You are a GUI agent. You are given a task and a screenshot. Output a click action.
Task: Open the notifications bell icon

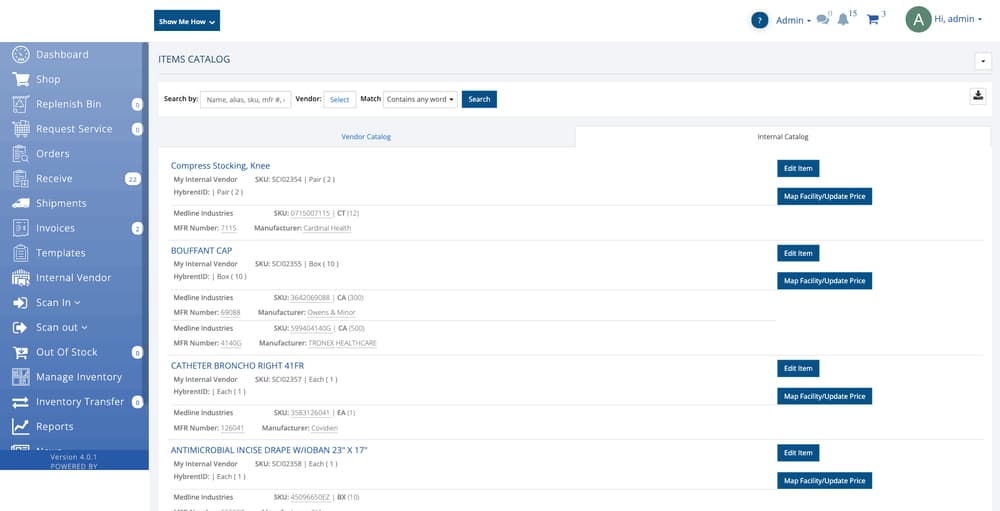tap(843, 20)
